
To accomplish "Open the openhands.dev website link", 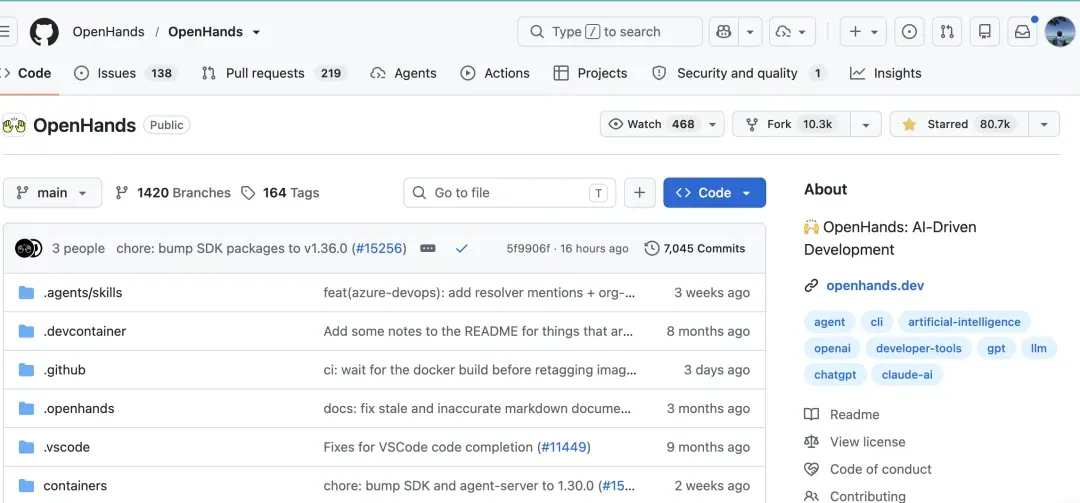I will [875, 286].
